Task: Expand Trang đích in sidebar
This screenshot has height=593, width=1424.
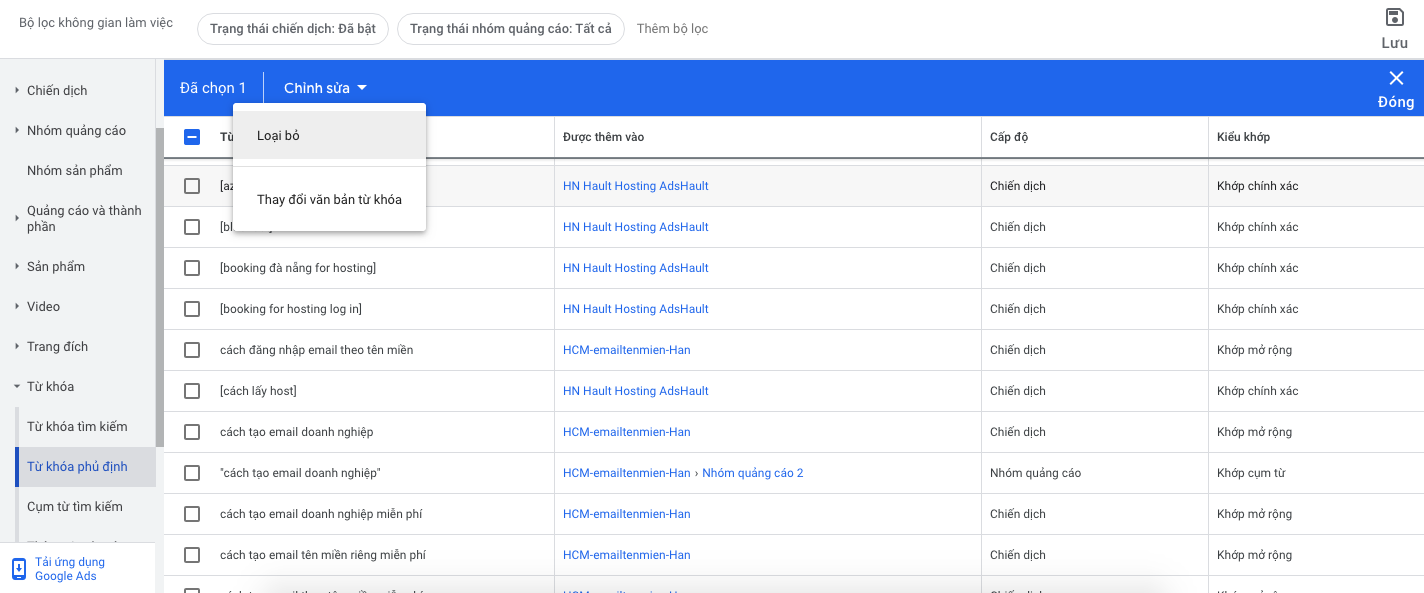Action: (17, 346)
